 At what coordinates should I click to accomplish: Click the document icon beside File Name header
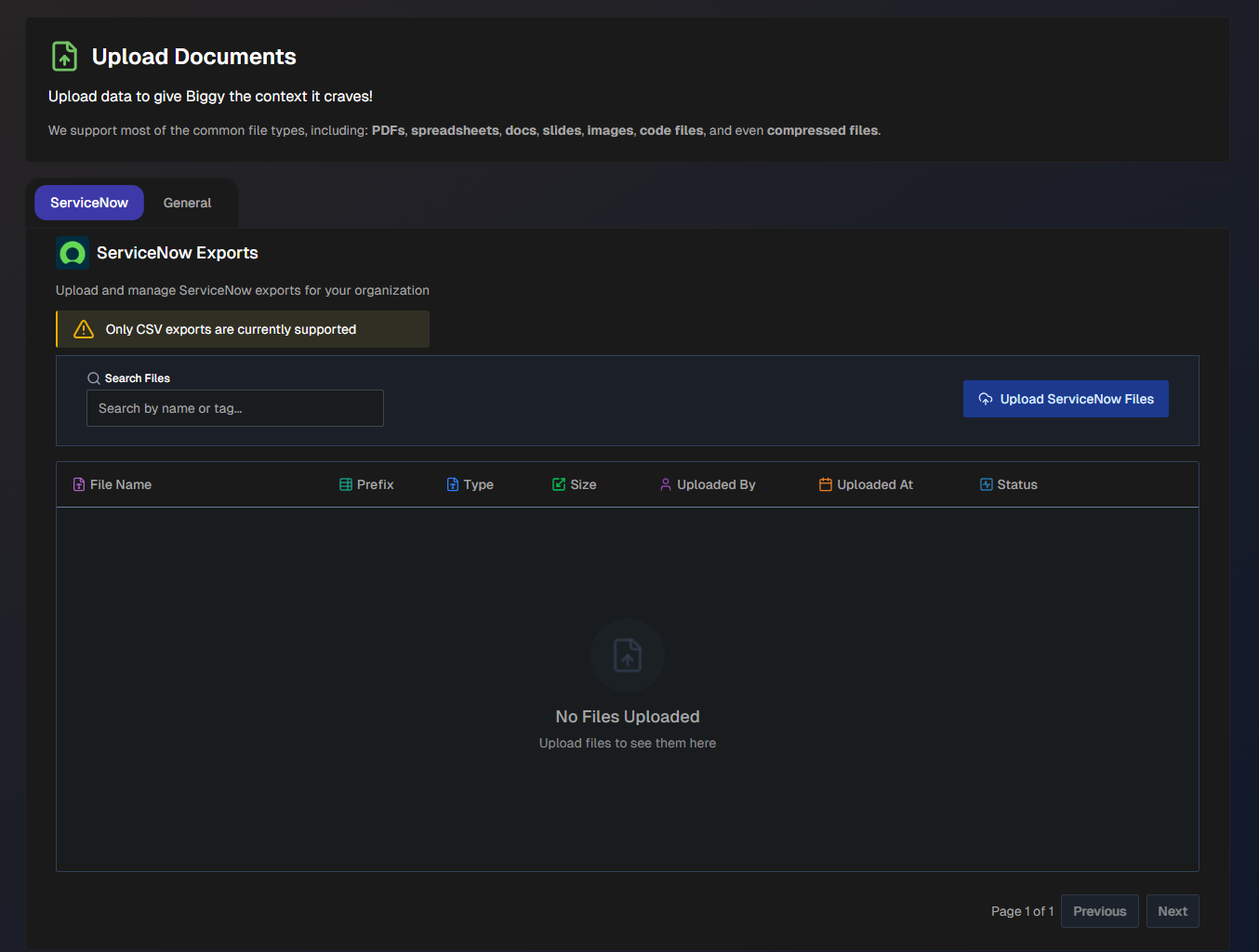(78, 483)
